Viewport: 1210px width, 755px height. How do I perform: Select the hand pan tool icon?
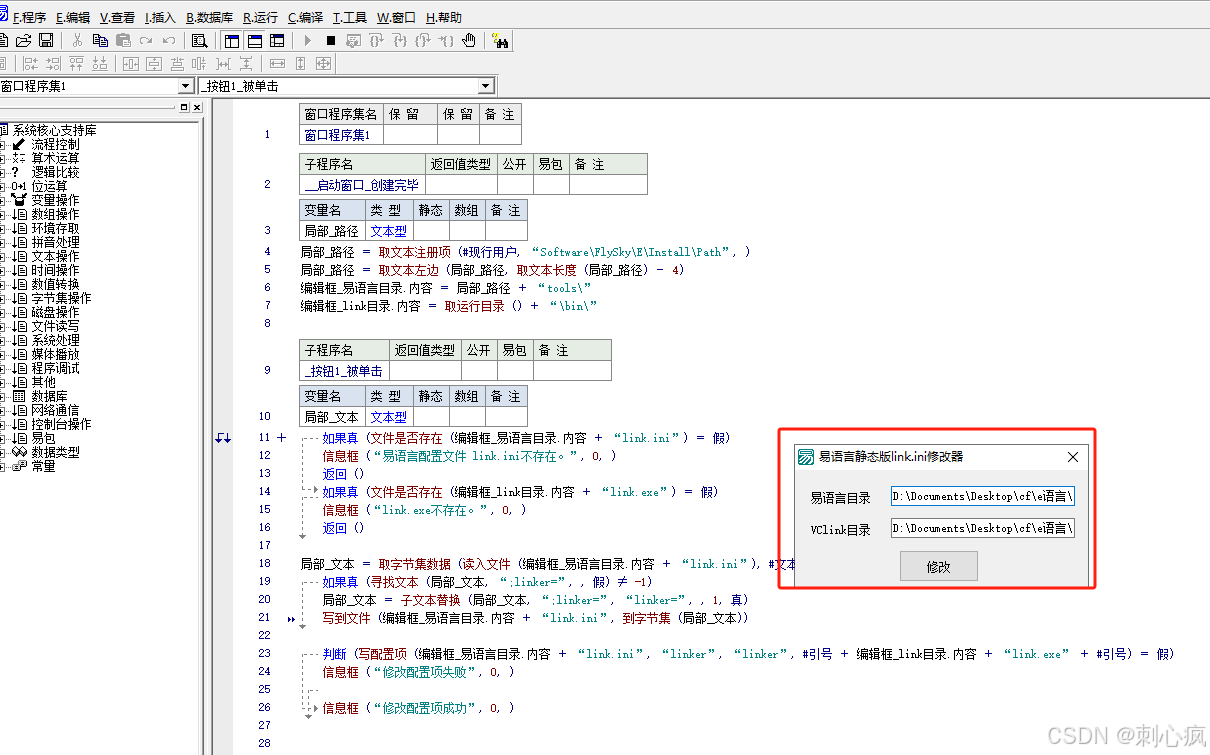click(x=469, y=40)
